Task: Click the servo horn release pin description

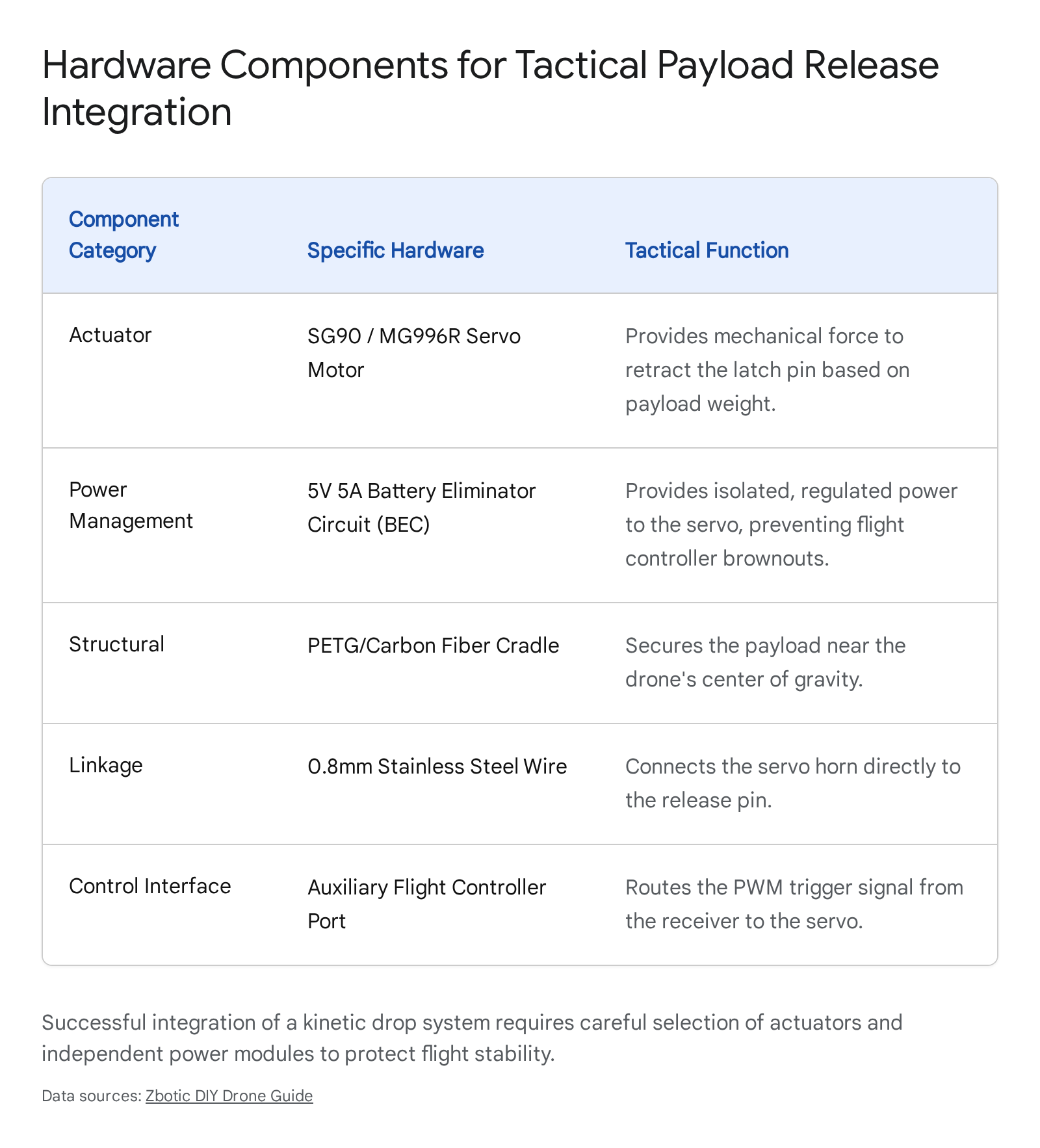Action: click(792, 783)
